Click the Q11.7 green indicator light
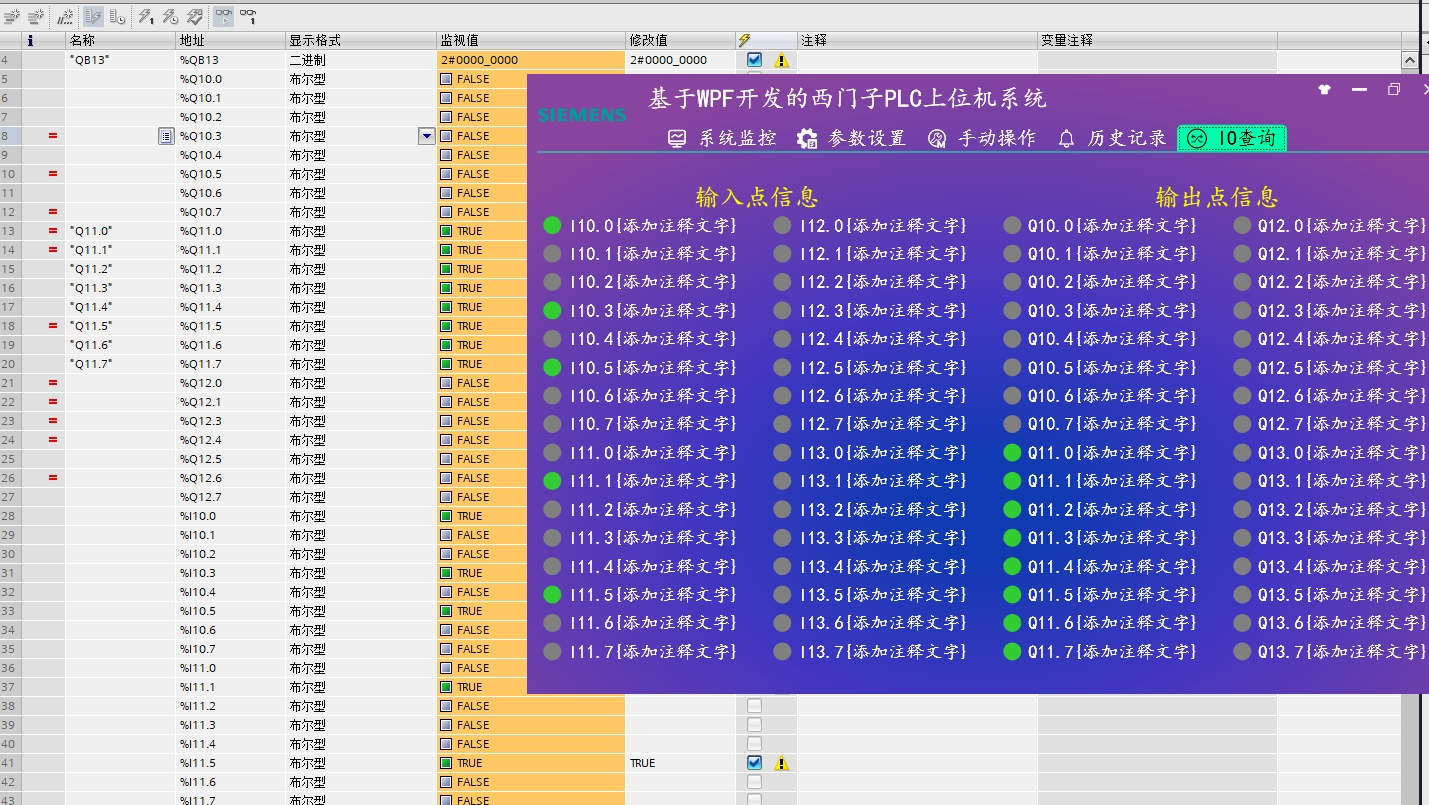1429x805 pixels. (1012, 652)
